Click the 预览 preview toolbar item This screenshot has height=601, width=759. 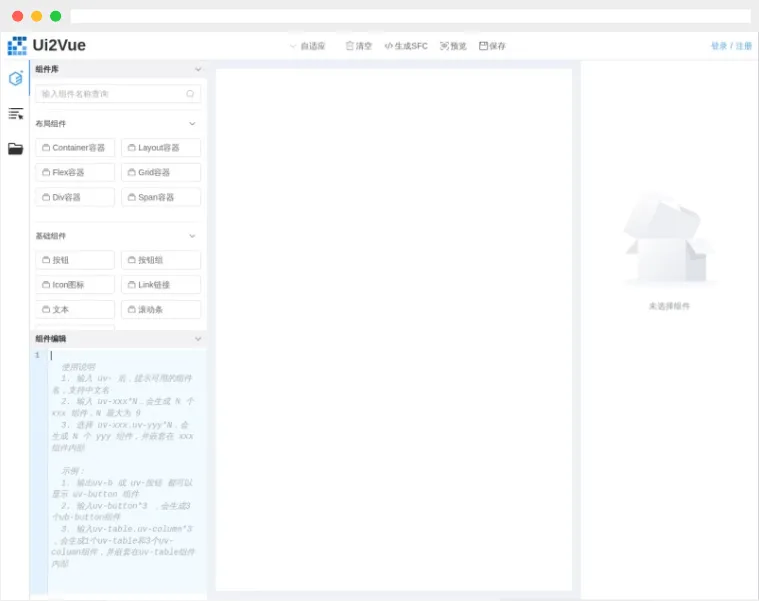(453, 46)
